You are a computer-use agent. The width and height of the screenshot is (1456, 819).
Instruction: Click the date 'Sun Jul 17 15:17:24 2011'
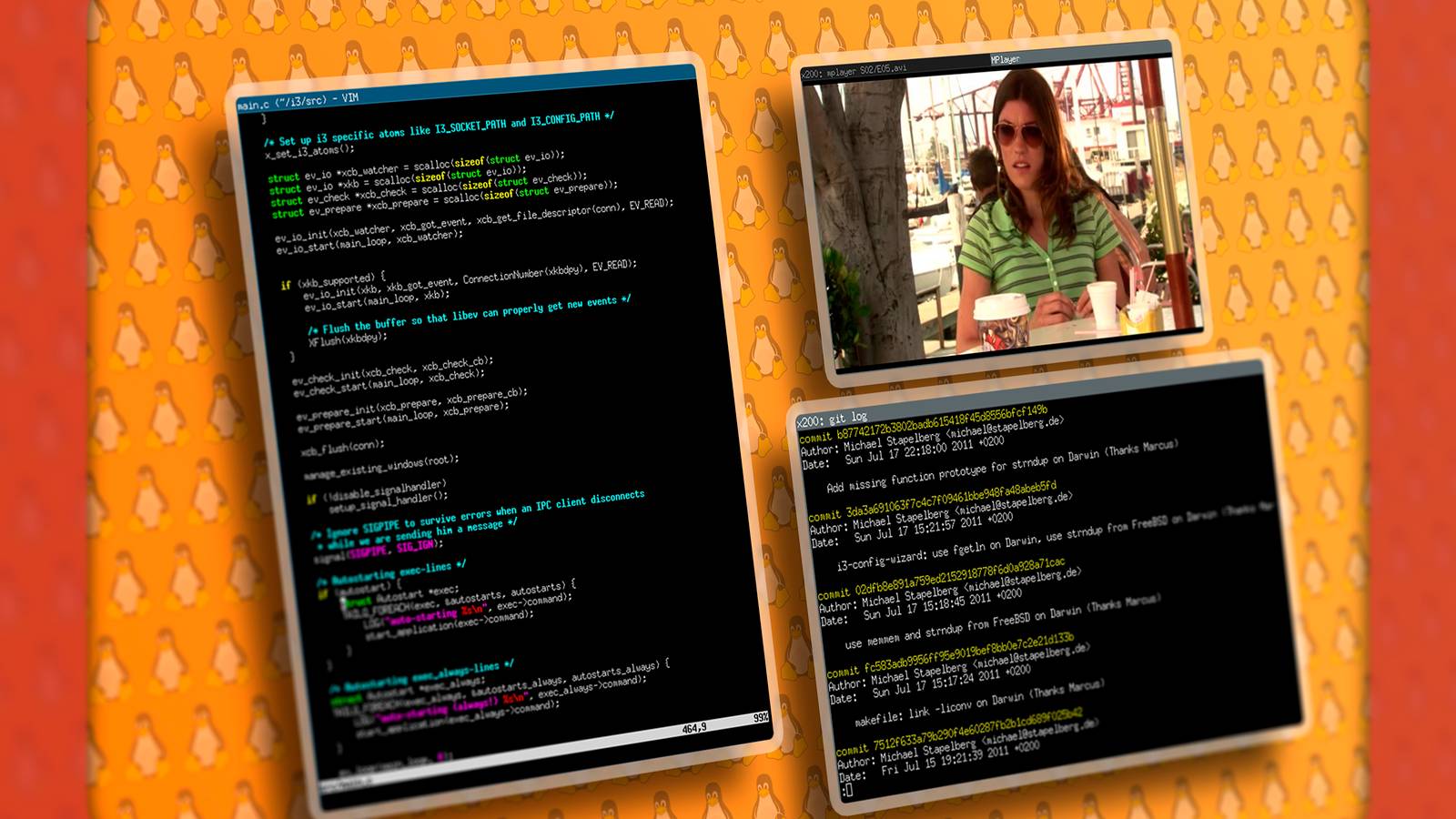coord(936,682)
